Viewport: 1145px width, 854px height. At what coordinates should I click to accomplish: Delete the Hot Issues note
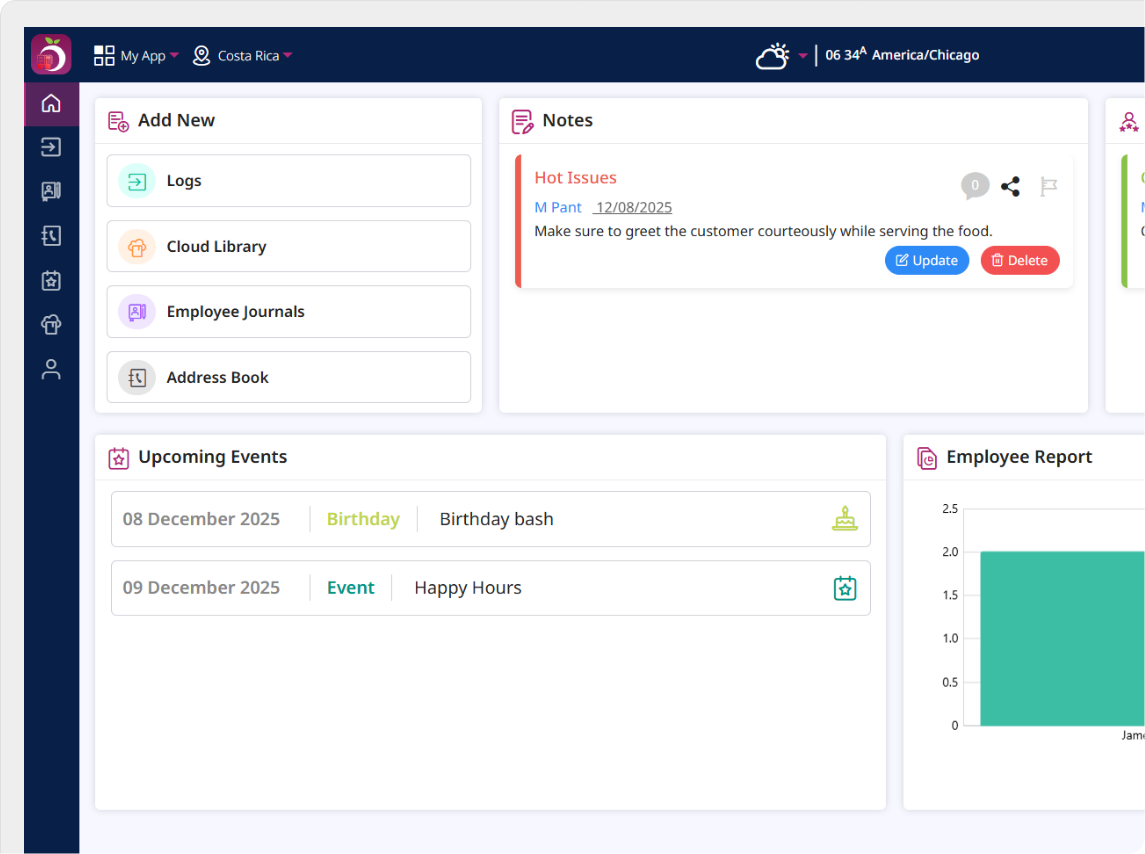[1019, 260]
